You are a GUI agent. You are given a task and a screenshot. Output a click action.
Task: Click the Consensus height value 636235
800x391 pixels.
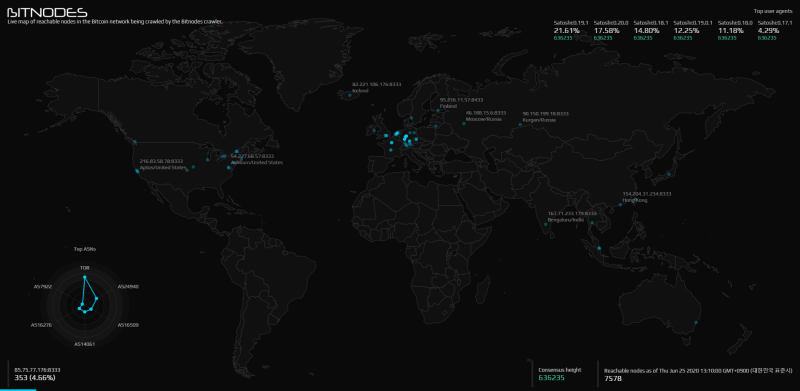[552, 378]
